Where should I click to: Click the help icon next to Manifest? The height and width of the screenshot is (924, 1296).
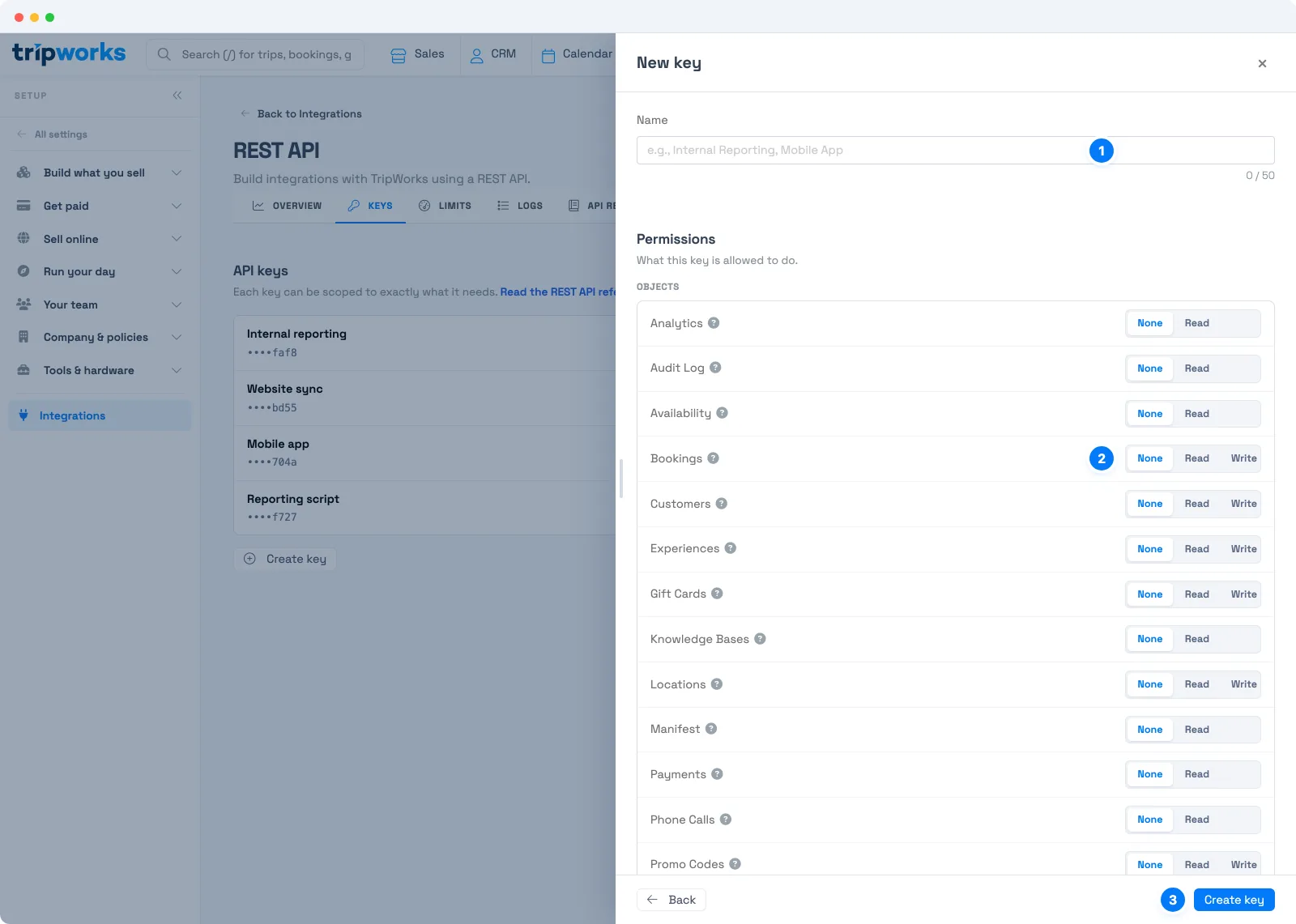point(710,729)
